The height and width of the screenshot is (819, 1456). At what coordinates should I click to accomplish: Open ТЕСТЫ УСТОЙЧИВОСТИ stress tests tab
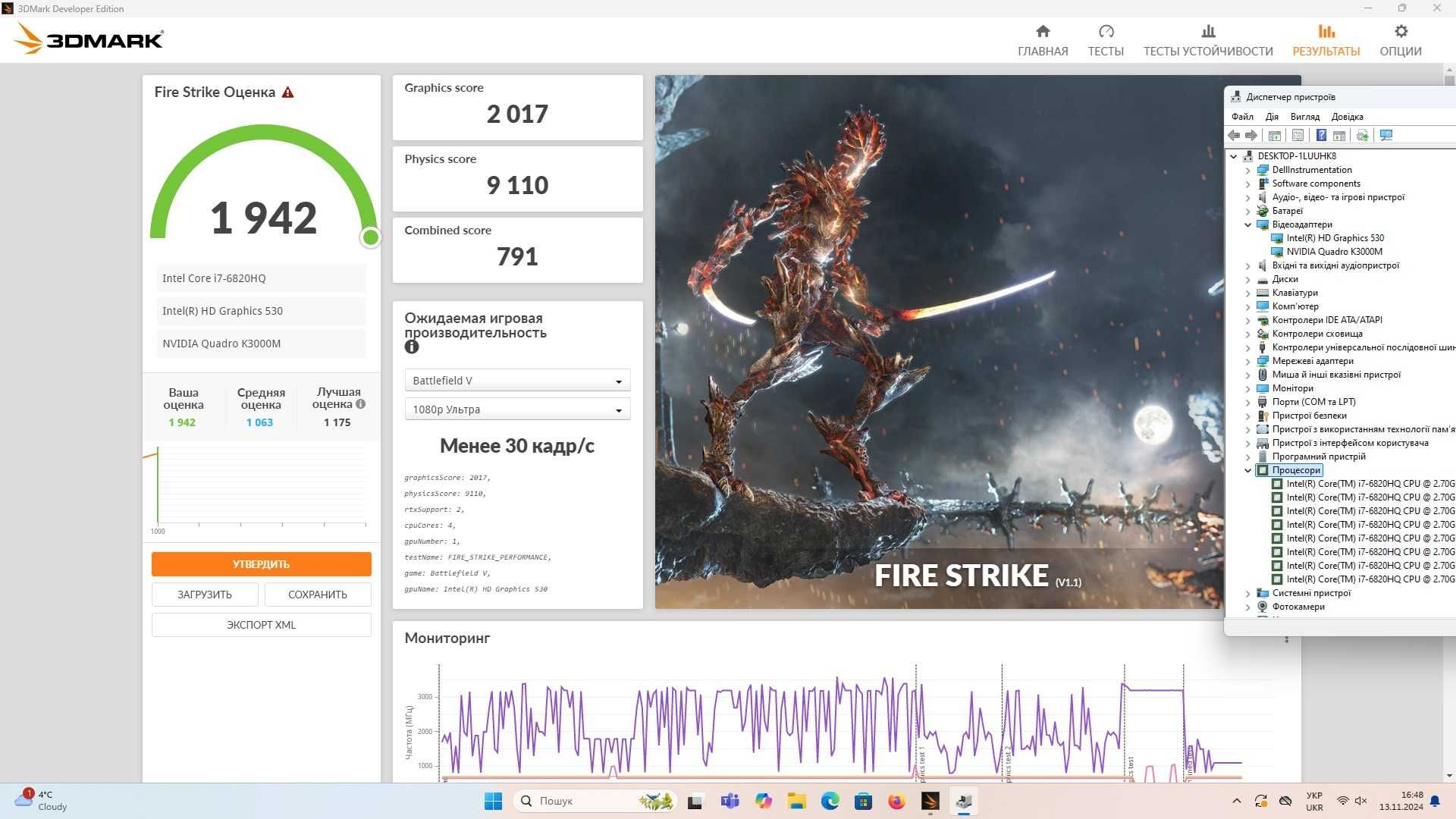click(1208, 40)
